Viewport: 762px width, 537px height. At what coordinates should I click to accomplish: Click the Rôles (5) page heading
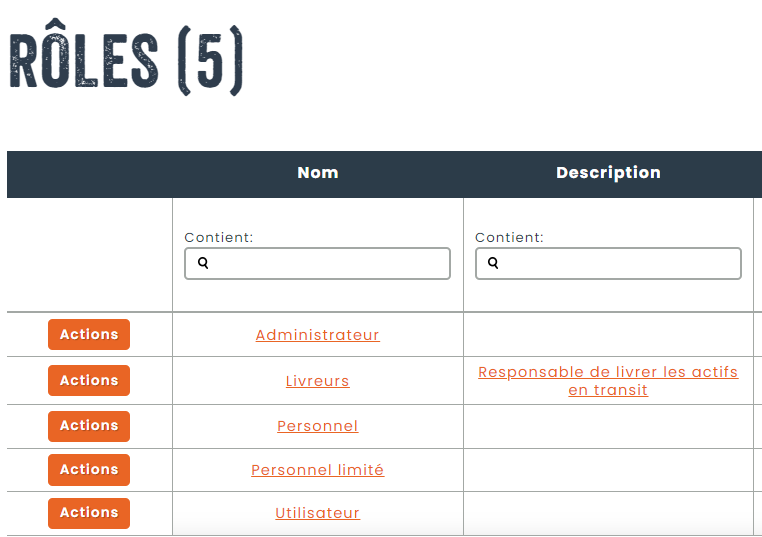pyautogui.click(x=126, y=62)
